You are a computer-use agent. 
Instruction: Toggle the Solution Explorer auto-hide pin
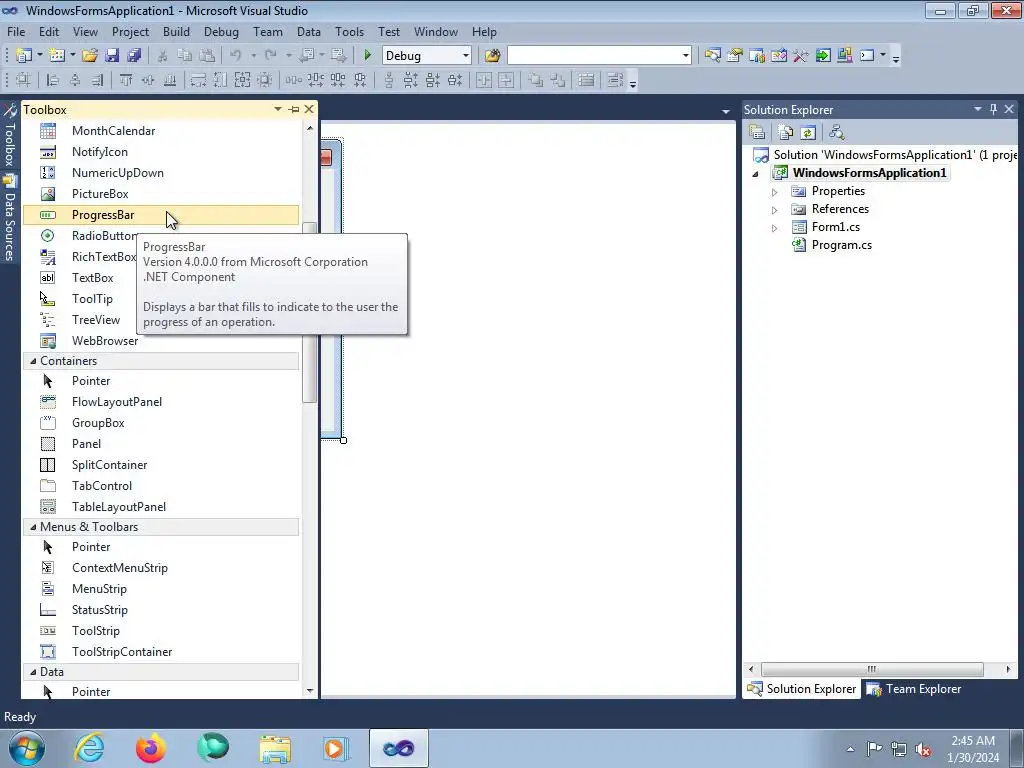pyautogui.click(x=993, y=109)
